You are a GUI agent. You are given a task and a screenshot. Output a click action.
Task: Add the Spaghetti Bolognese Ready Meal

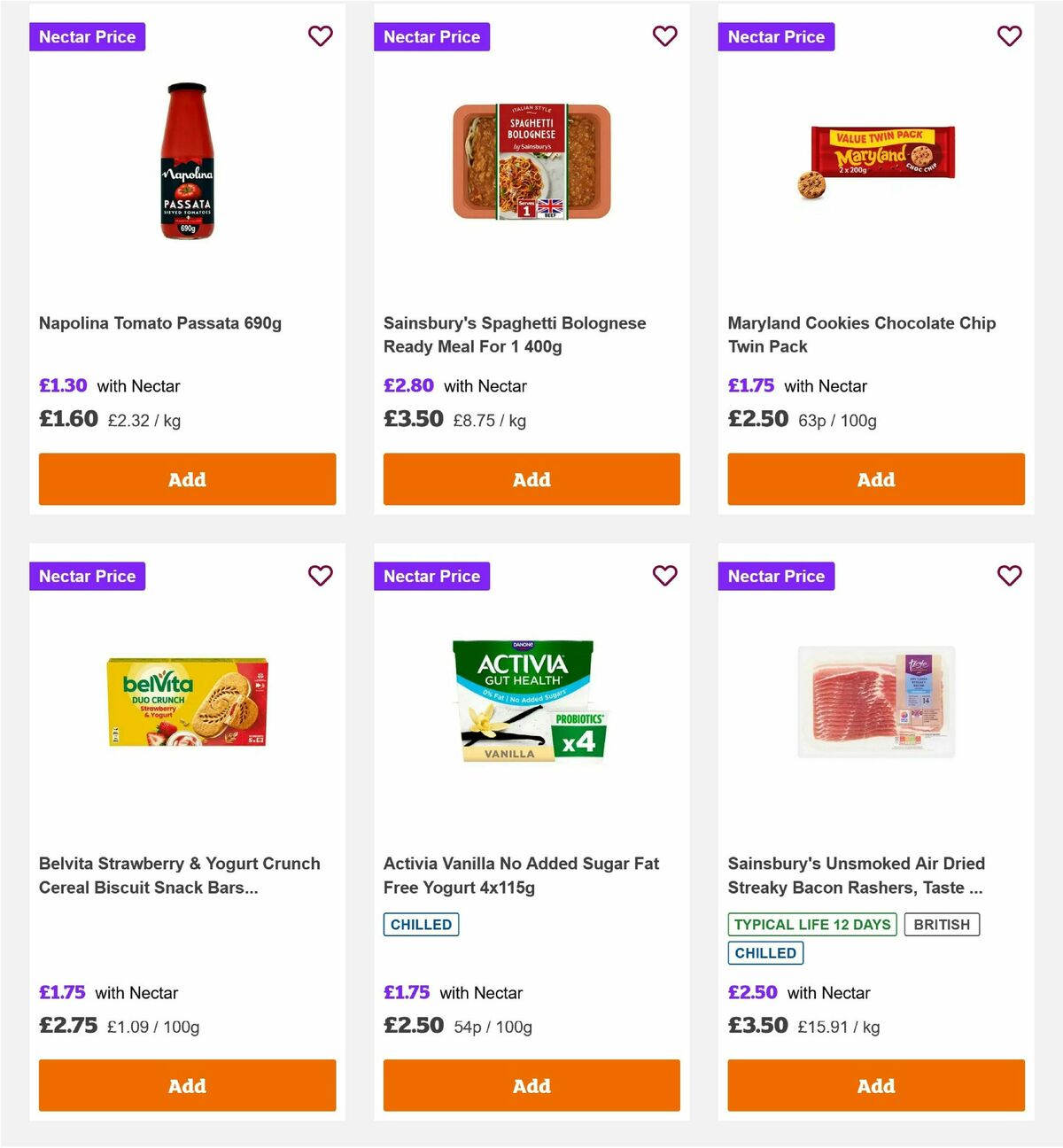point(531,479)
